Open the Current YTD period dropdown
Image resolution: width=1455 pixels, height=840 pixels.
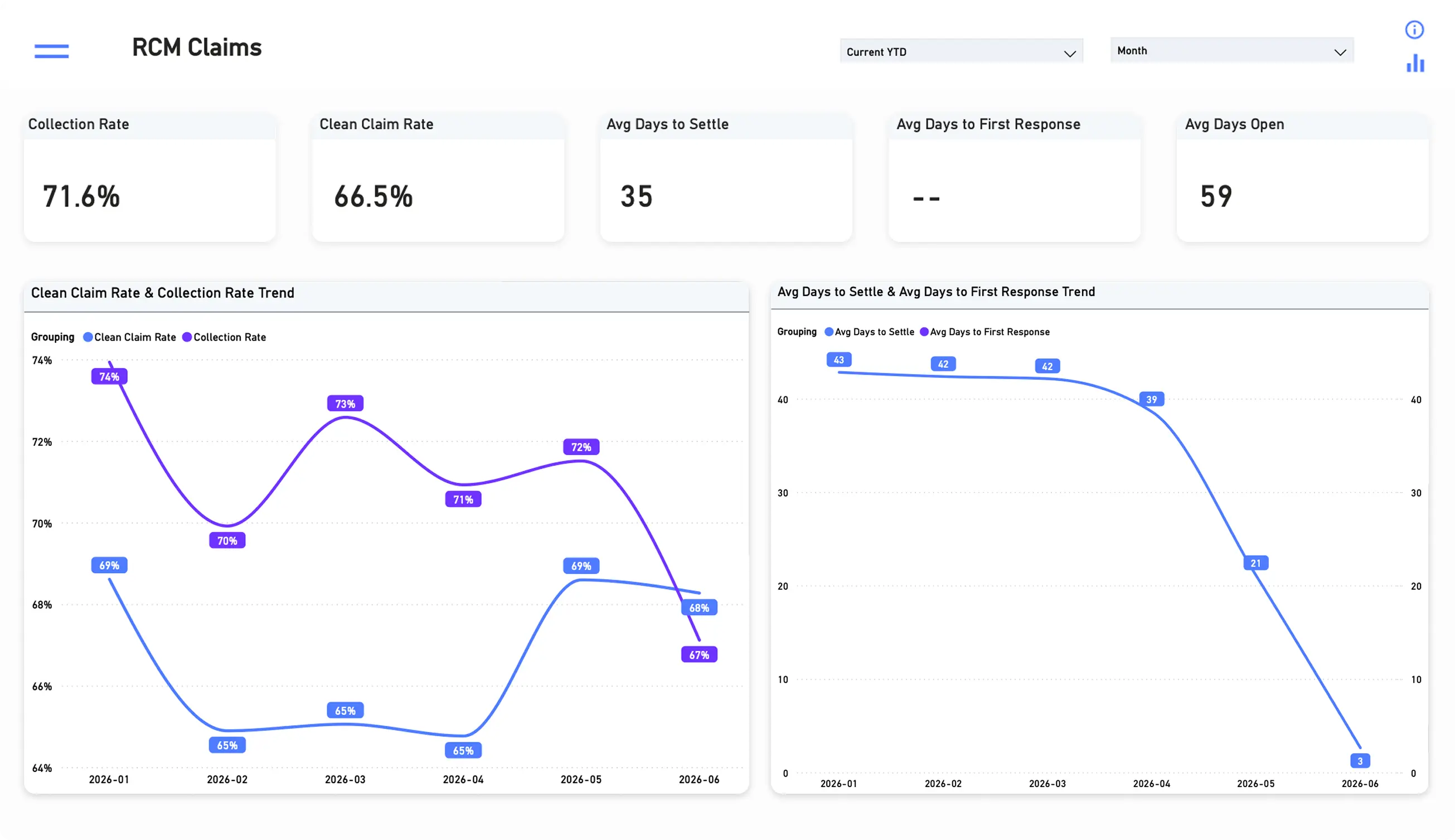click(961, 51)
